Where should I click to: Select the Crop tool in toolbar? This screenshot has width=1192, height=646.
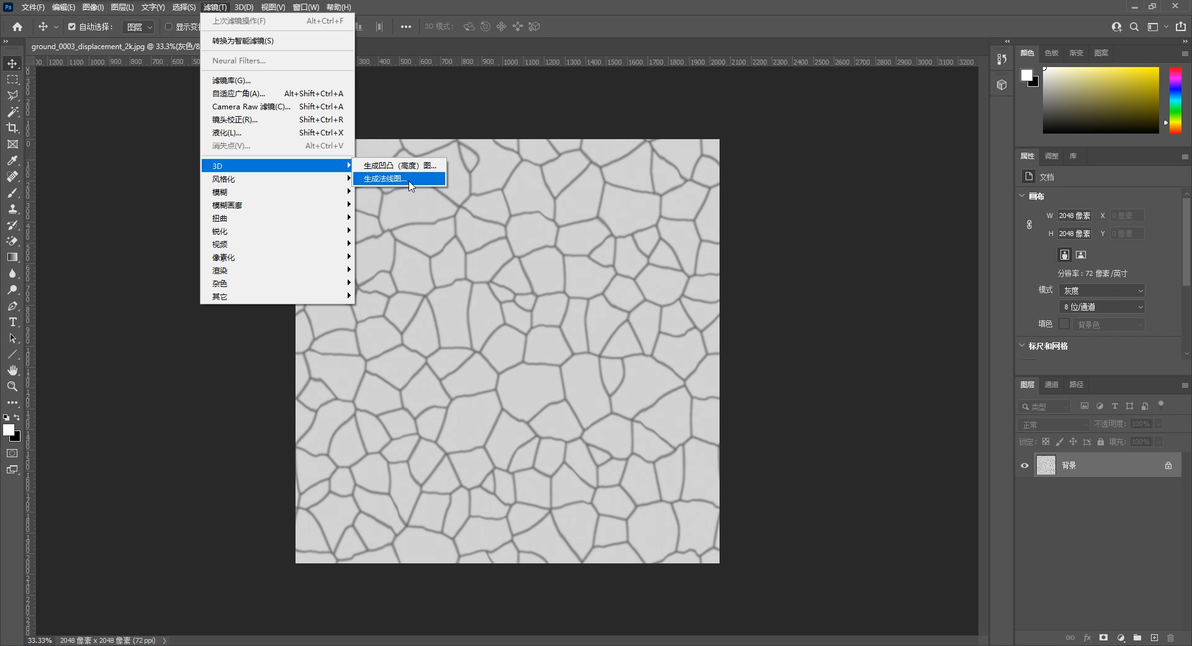(x=13, y=128)
